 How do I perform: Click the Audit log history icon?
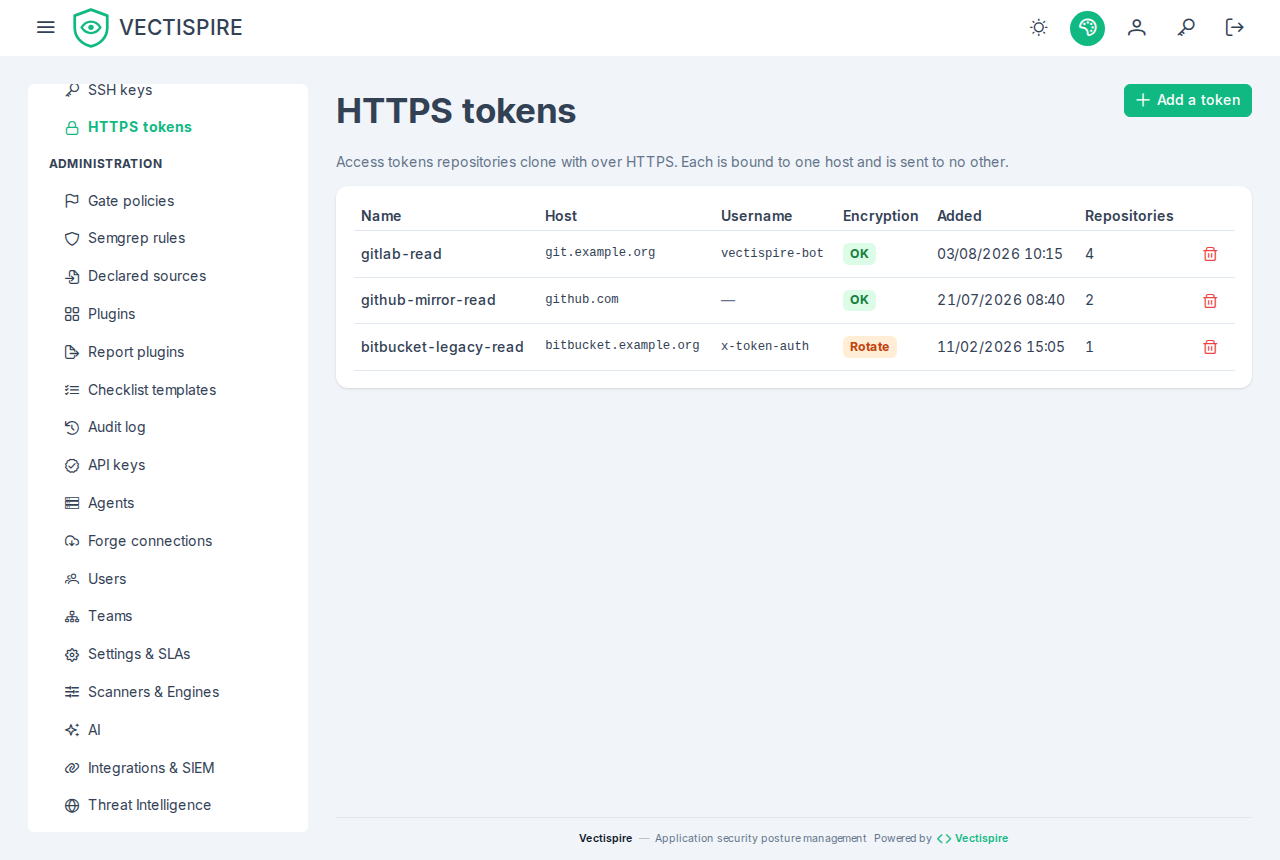[72, 427]
